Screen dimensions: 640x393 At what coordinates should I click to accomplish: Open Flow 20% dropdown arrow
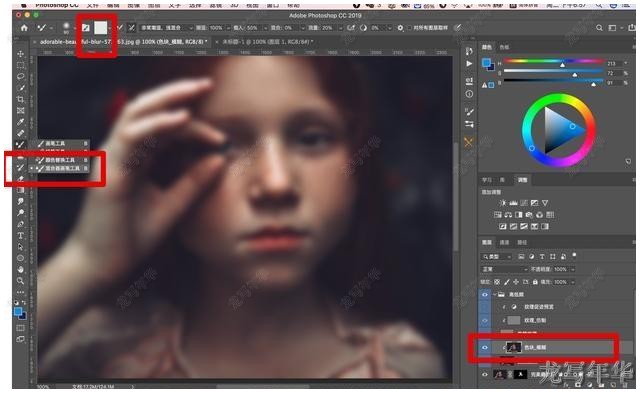[340, 28]
